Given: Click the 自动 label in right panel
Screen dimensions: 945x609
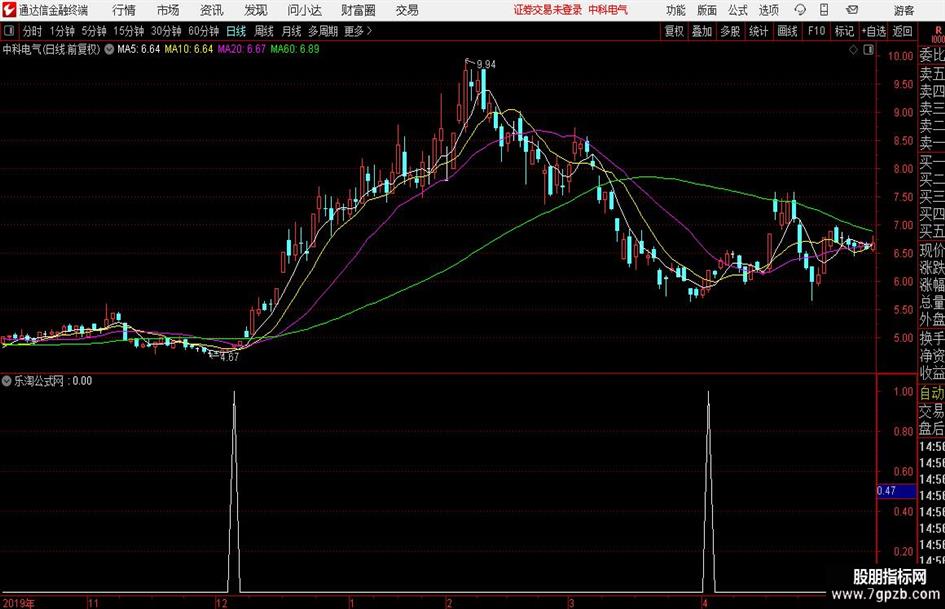Looking at the screenshot, I should pyautogui.click(x=932, y=393).
